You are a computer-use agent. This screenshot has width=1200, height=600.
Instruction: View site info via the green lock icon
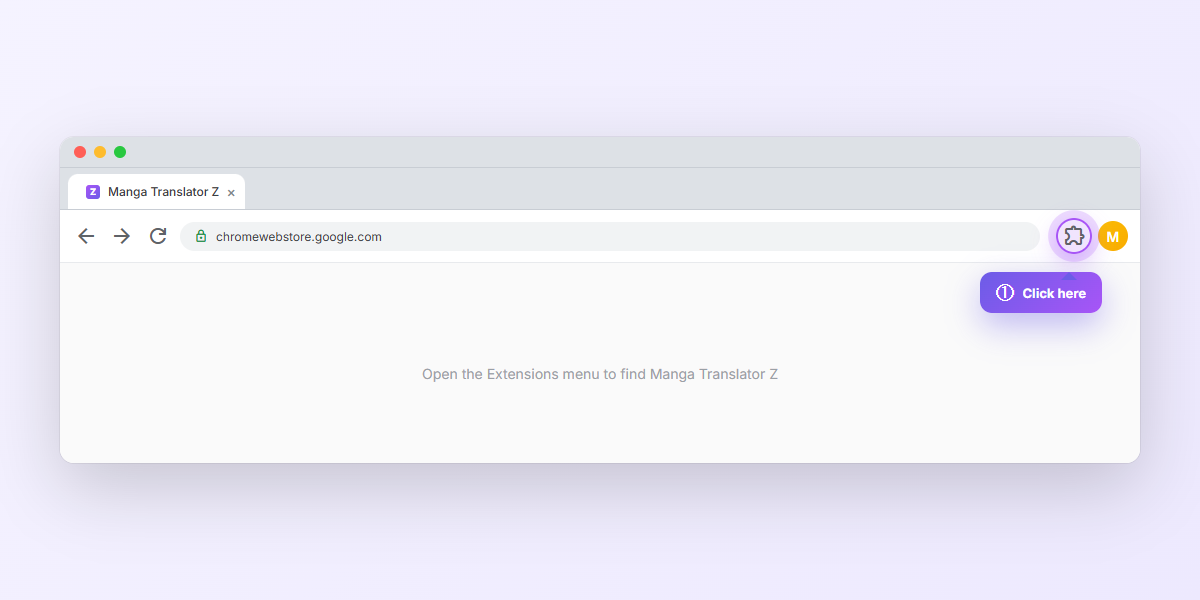point(201,237)
